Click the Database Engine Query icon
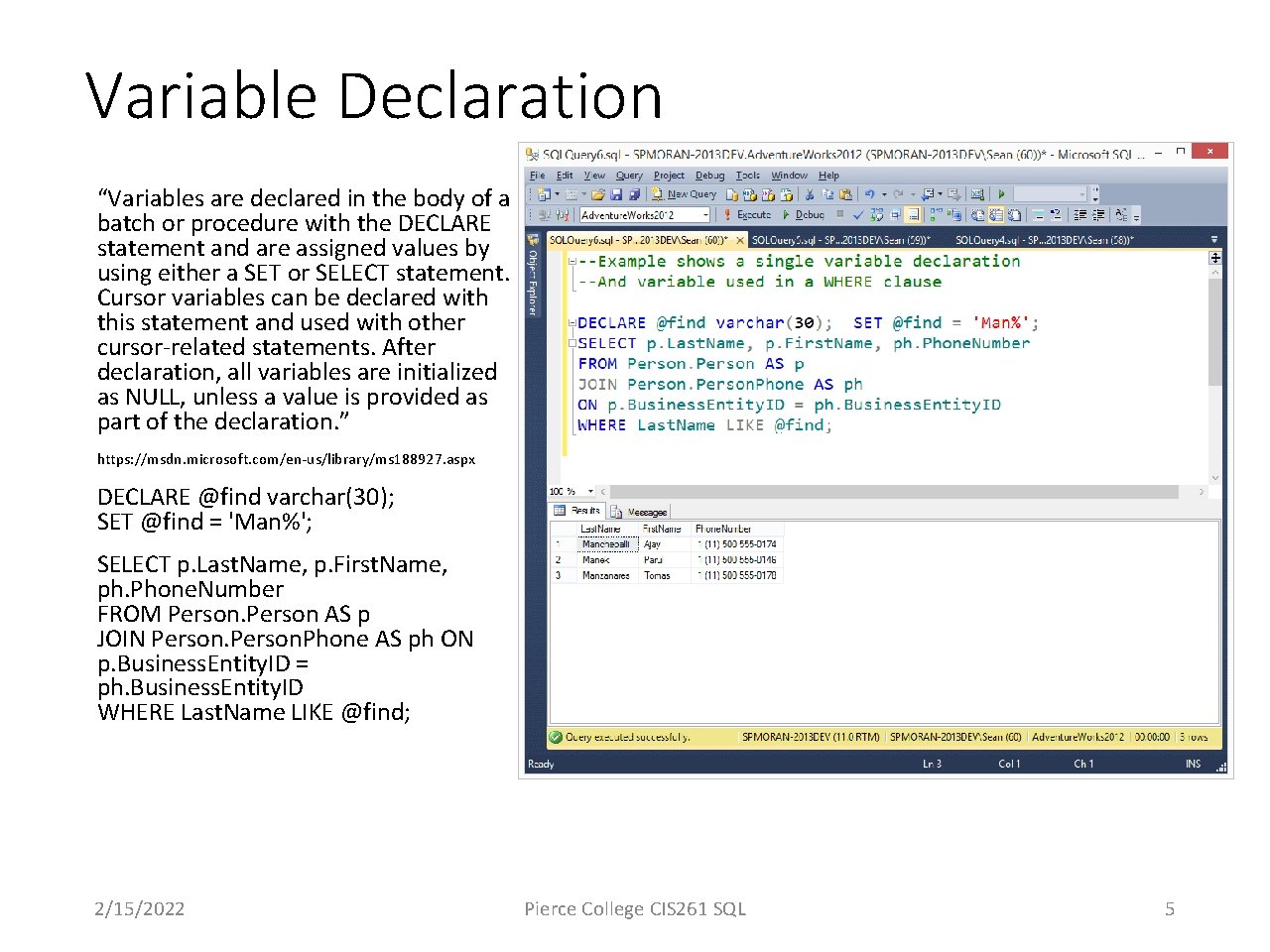 [732, 194]
